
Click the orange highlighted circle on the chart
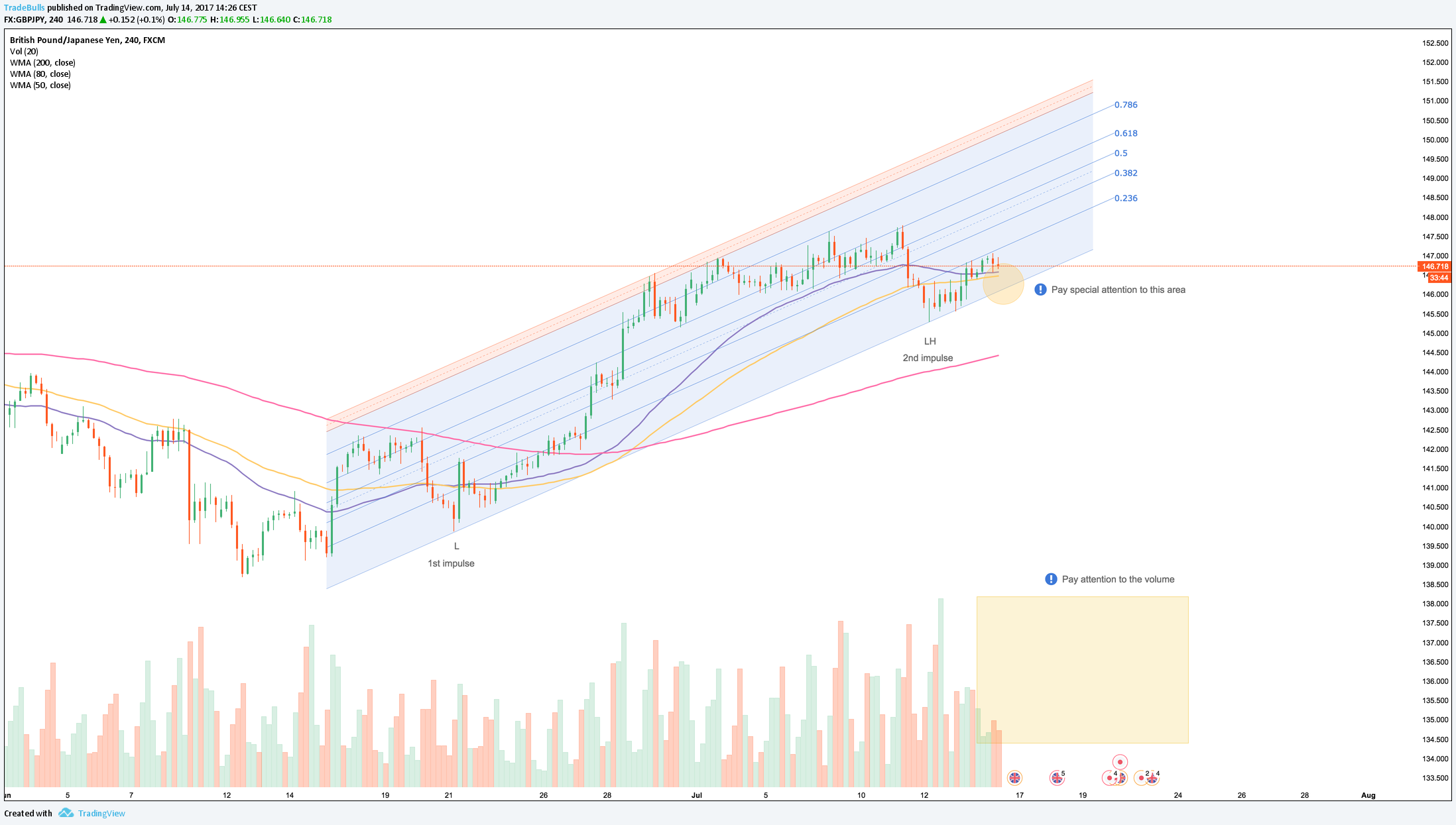click(1003, 284)
